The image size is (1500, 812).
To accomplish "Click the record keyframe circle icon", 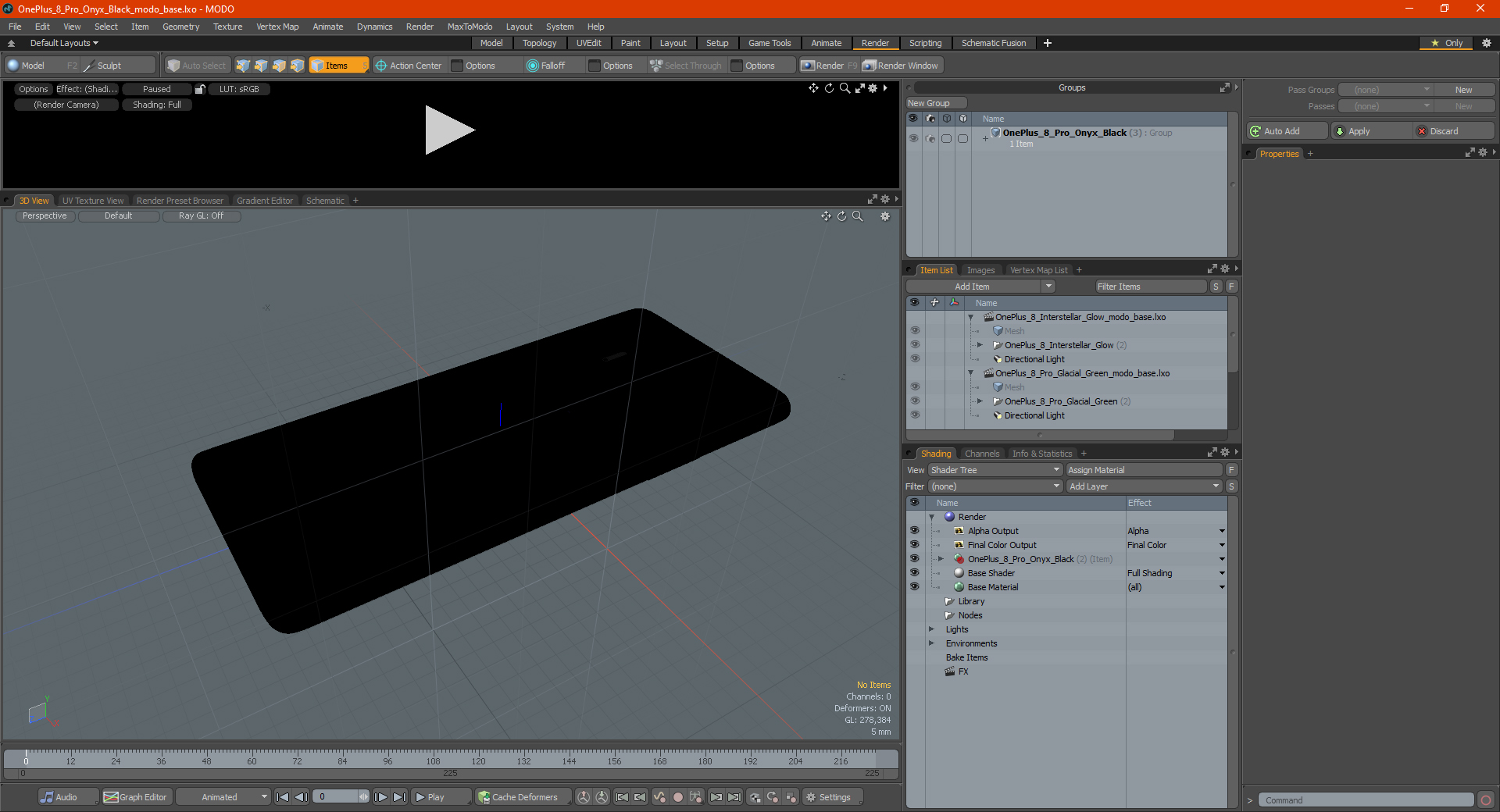I will coord(678,797).
